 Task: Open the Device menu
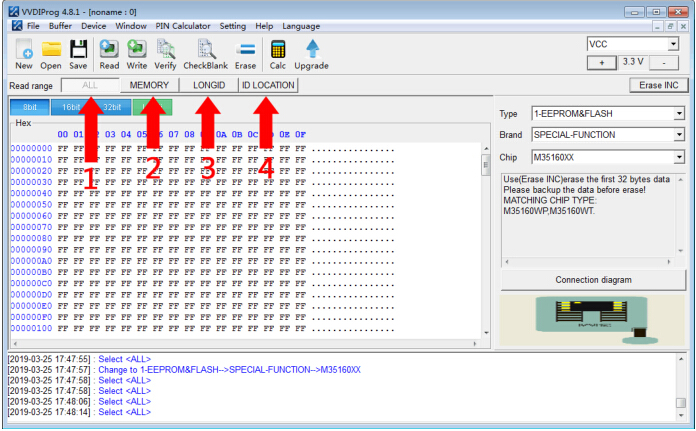click(x=94, y=26)
